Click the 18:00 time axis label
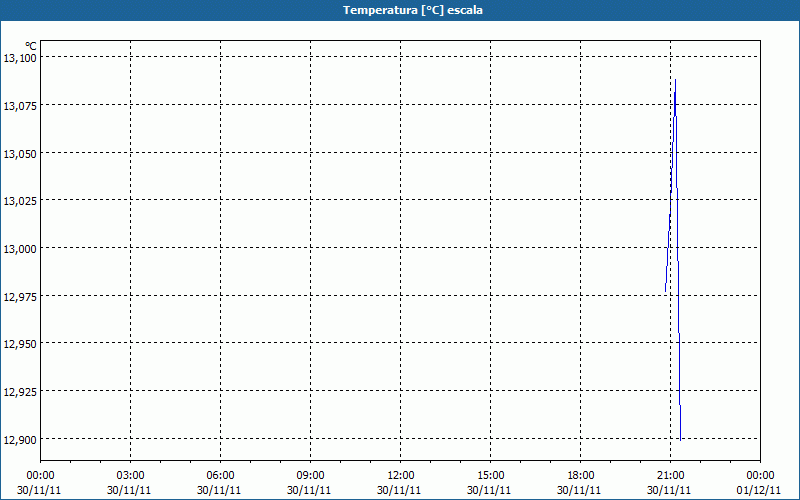This screenshot has height=500, width=800. [581, 476]
